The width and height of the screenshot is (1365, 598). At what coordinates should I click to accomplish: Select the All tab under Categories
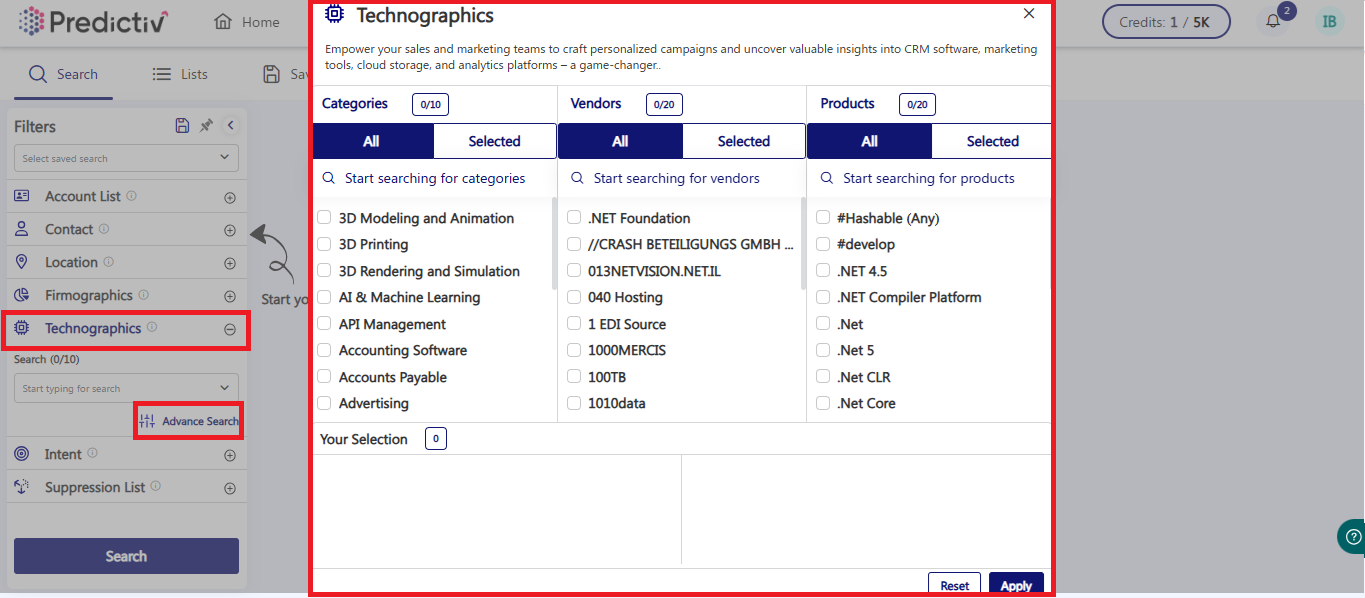click(372, 141)
